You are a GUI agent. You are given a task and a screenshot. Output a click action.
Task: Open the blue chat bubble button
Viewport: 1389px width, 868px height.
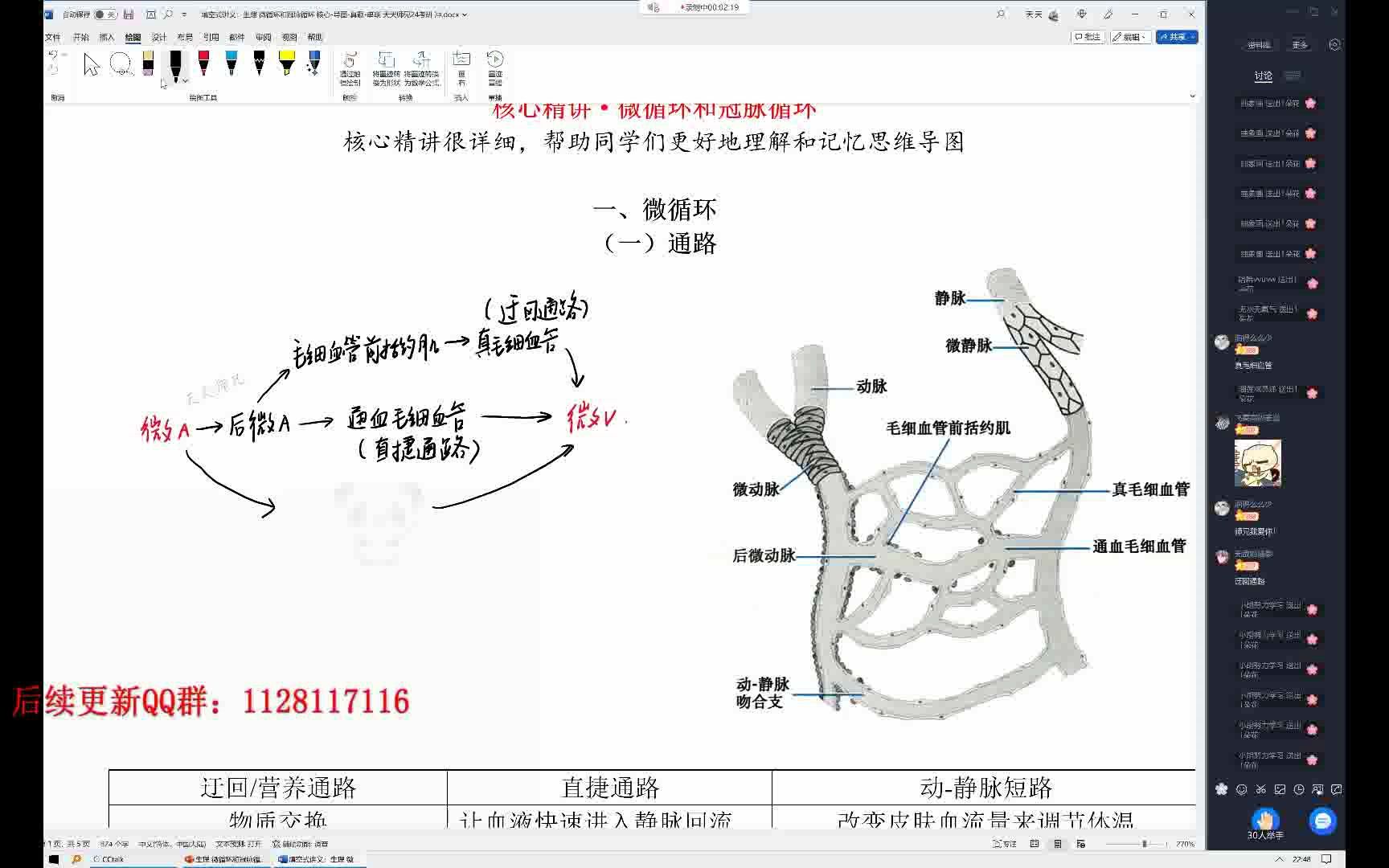(x=1322, y=821)
